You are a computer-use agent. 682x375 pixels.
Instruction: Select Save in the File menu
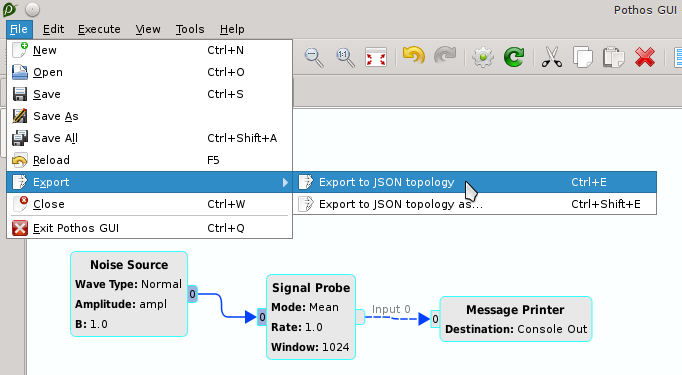click(x=149, y=94)
